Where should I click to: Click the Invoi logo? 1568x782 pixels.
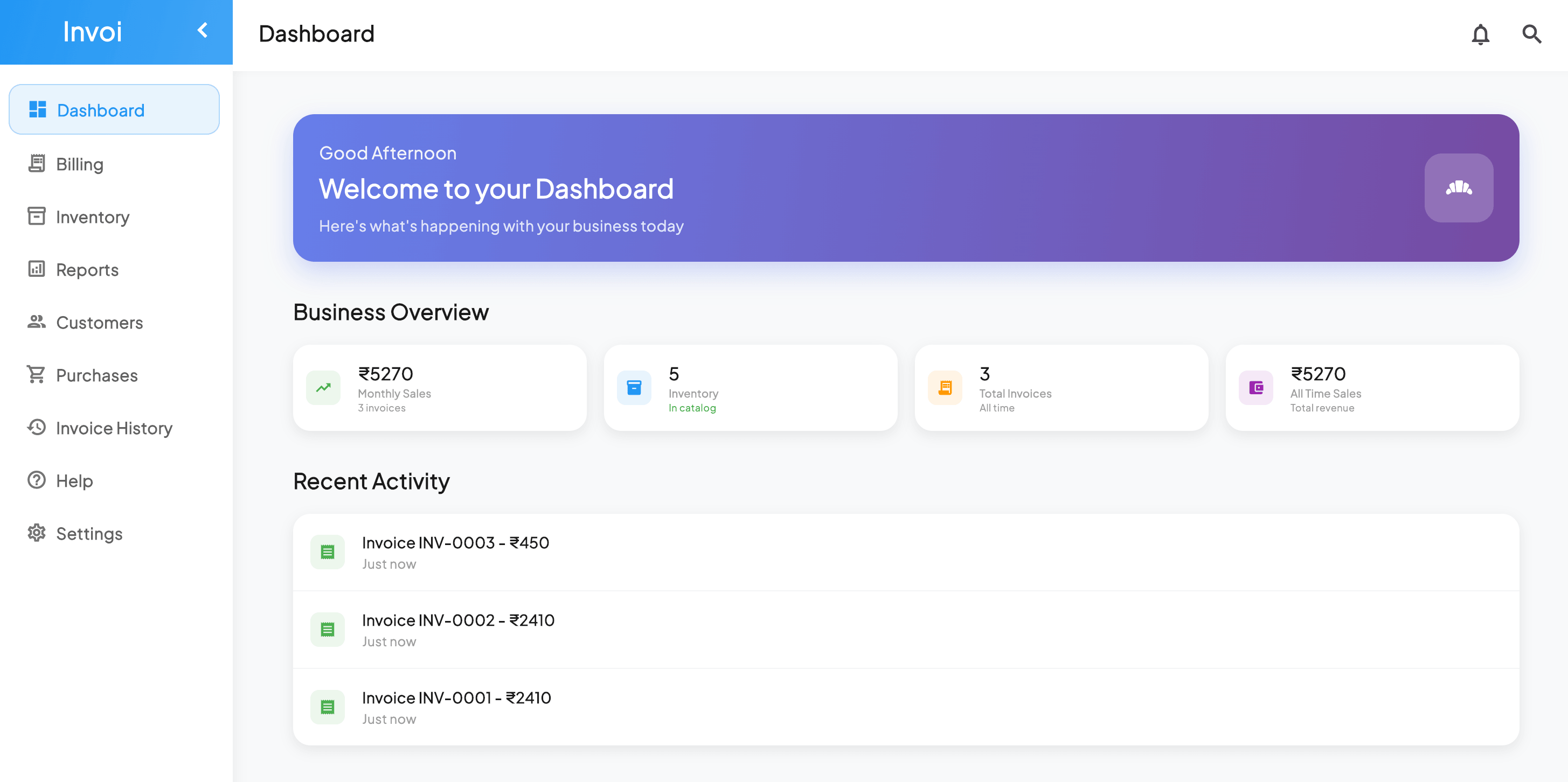(92, 32)
